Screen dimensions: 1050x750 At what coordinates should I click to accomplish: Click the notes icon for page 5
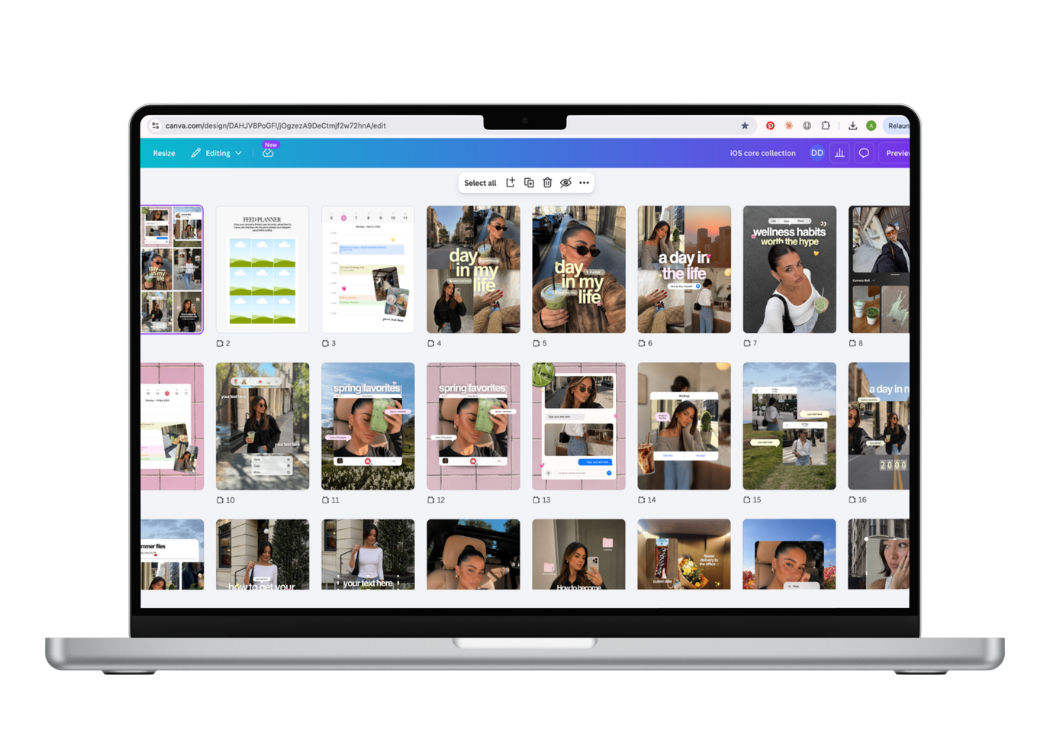coord(536,344)
